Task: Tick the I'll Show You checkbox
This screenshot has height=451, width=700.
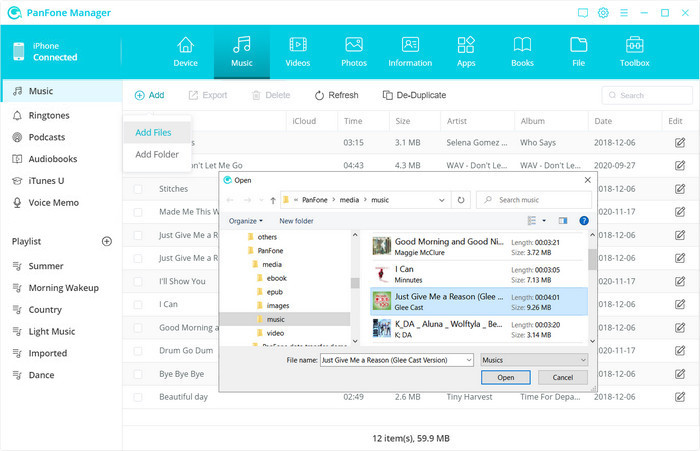Action: pyautogui.click(x=138, y=281)
